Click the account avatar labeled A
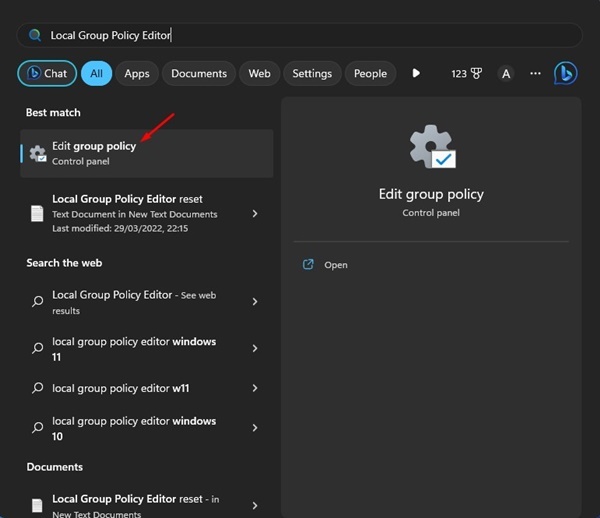600x518 pixels. (x=506, y=73)
